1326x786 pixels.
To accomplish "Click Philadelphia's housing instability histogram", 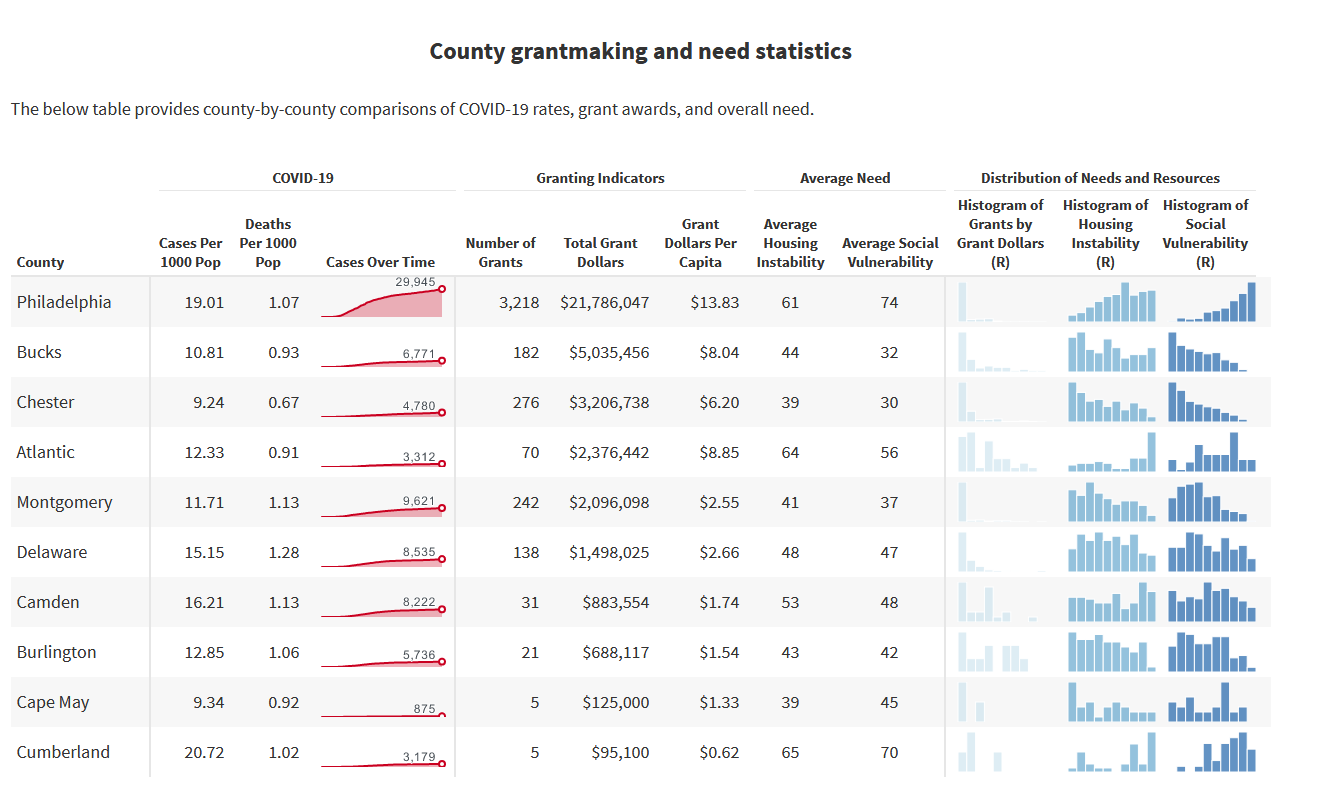I will coord(1111,301).
